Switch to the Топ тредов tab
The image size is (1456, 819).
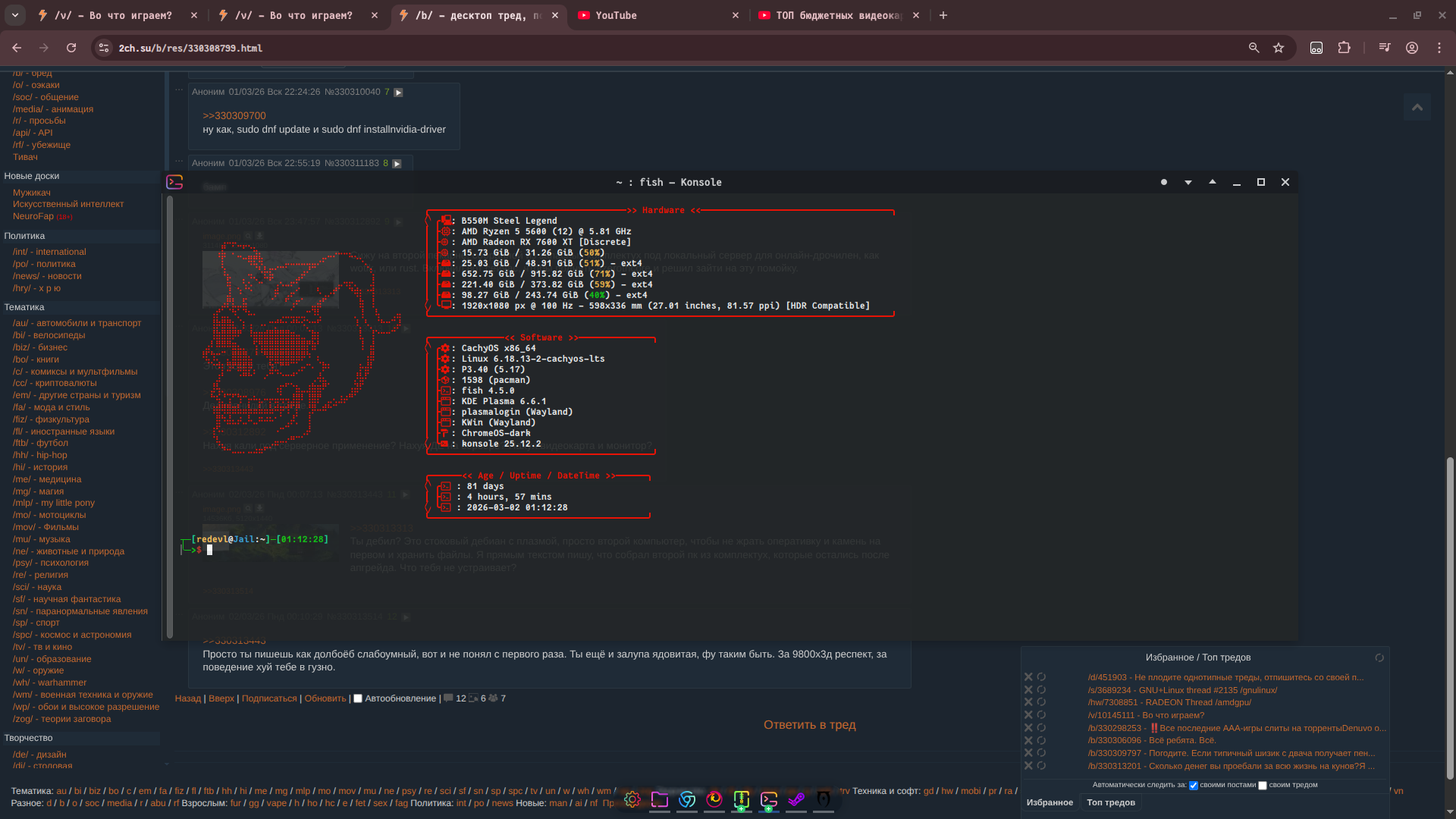[x=1110, y=802]
